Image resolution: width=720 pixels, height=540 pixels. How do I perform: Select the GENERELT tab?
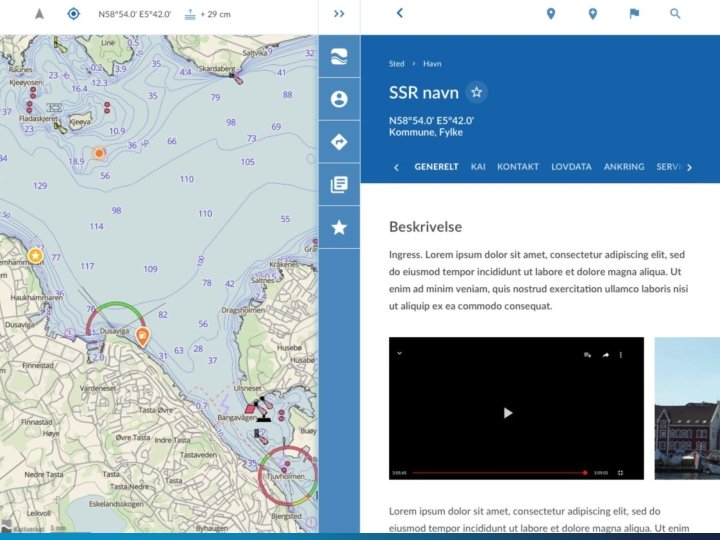tap(436, 167)
